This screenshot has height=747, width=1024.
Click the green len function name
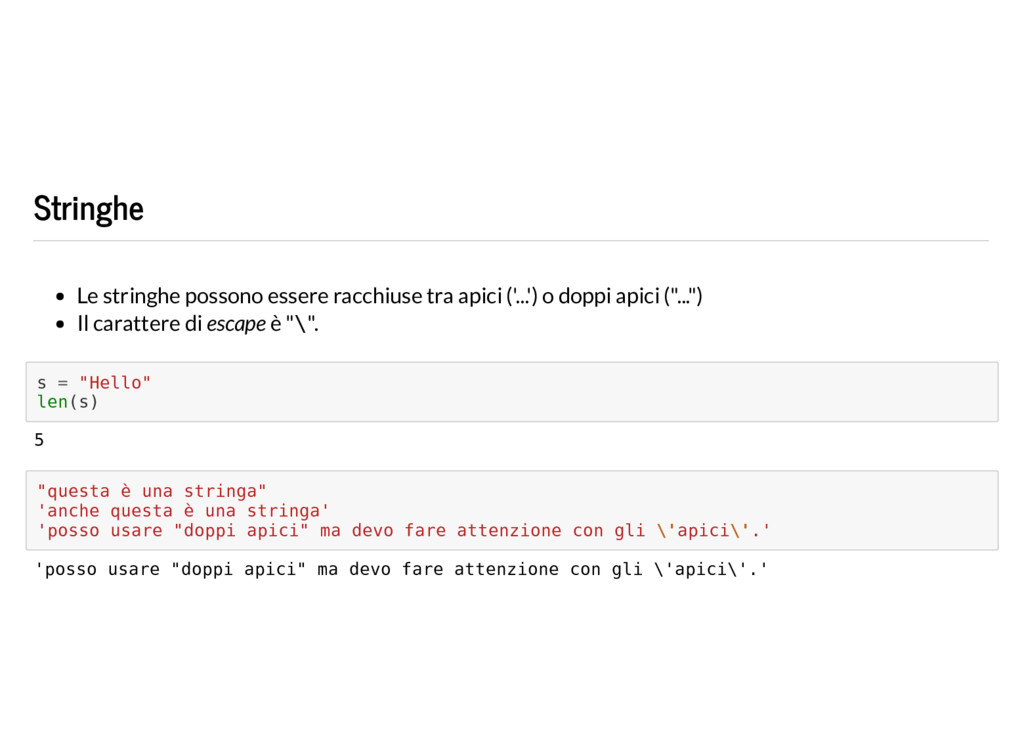(x=52, y=402)
